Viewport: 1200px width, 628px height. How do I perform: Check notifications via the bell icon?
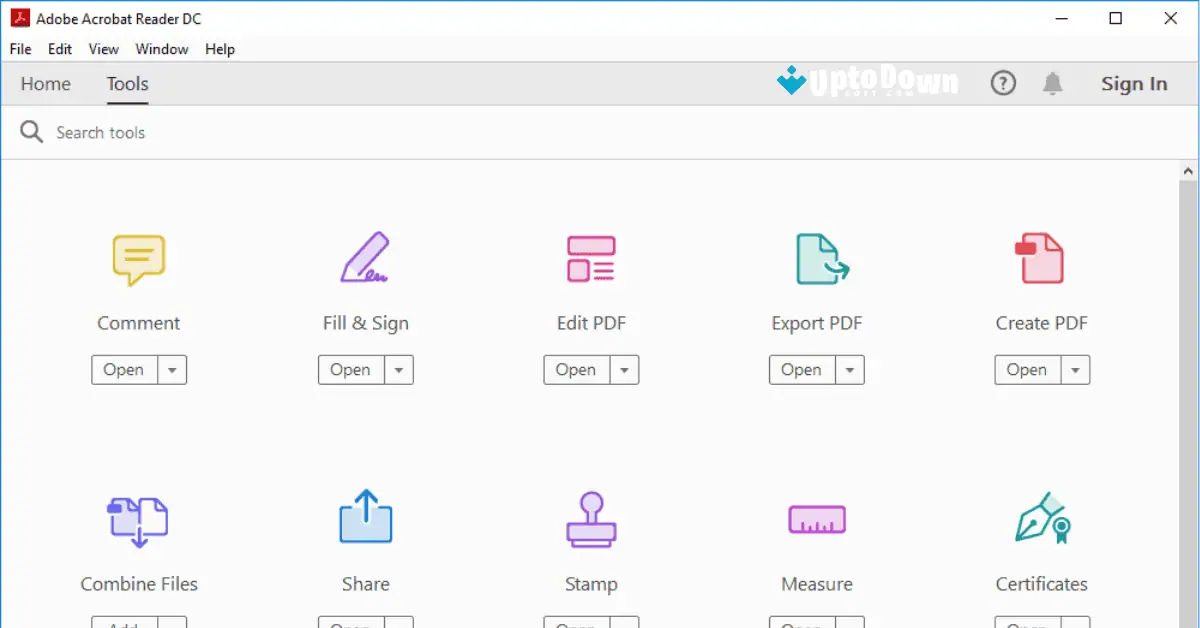point(1052,83)
